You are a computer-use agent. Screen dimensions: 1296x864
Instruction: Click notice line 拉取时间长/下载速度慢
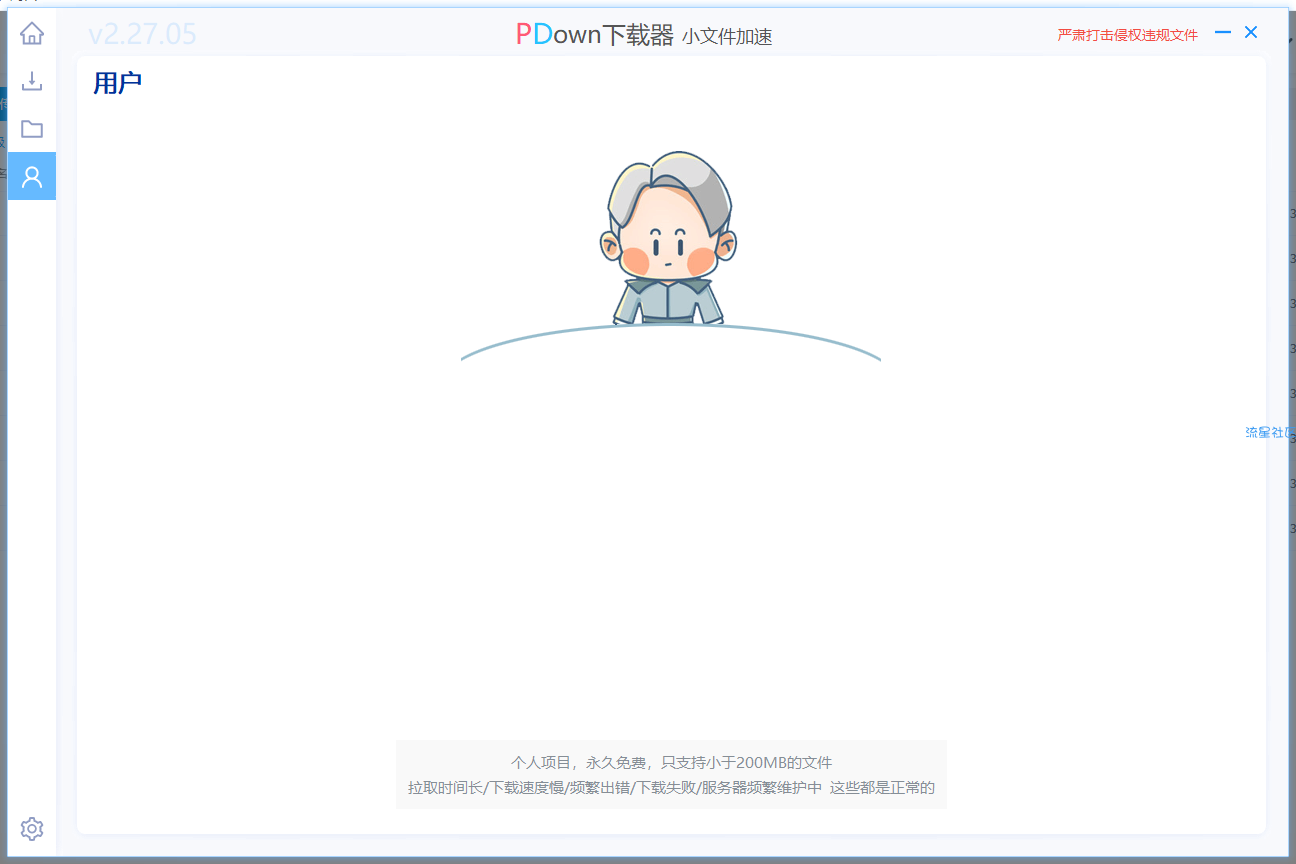(671, 788)
